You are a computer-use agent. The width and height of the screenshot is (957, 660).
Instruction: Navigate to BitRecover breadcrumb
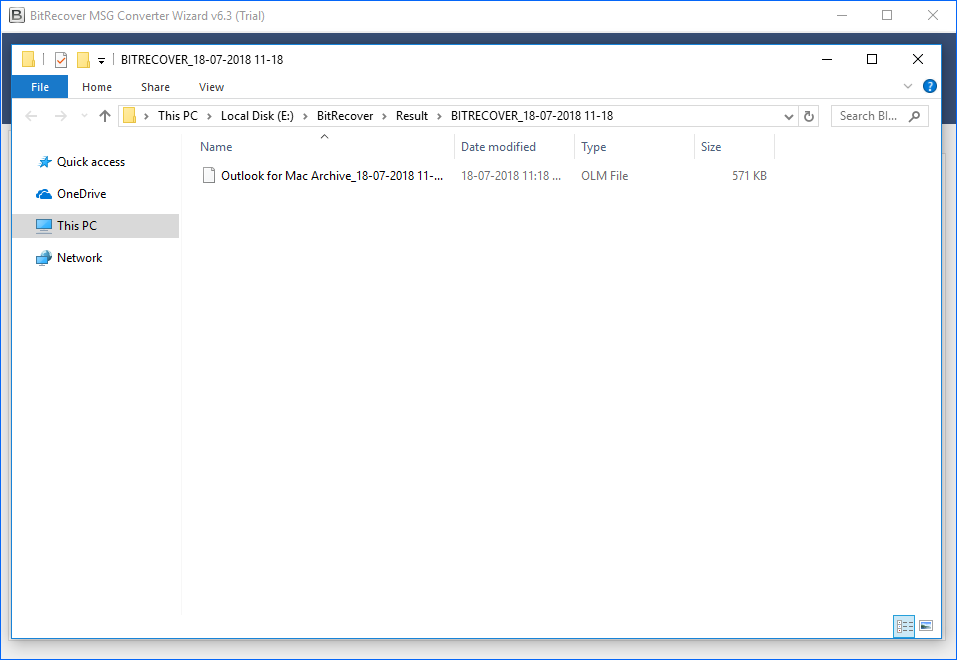pyautogui.click(x=345, y=115)
